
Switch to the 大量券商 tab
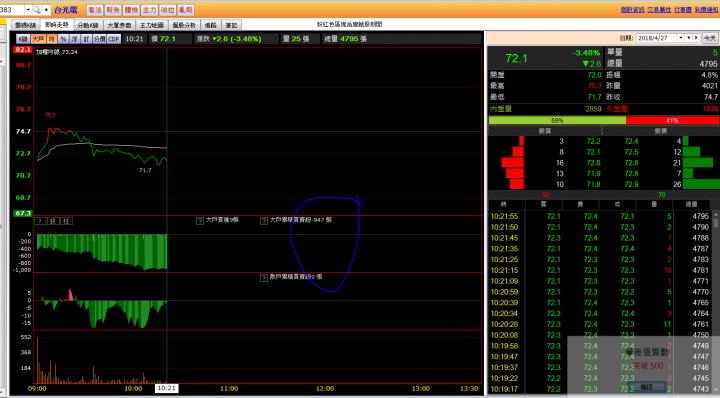(x=119, y=25)
